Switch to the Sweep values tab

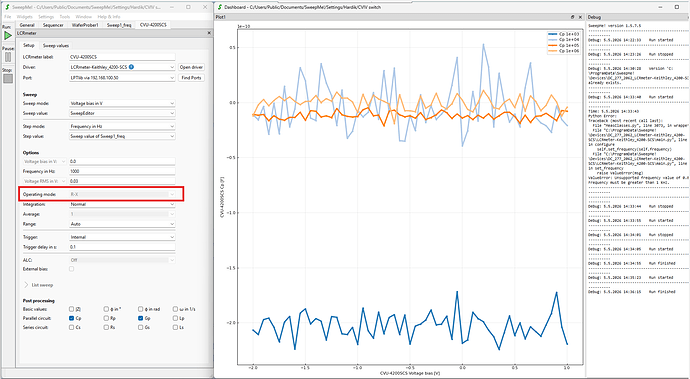point(55,45)
